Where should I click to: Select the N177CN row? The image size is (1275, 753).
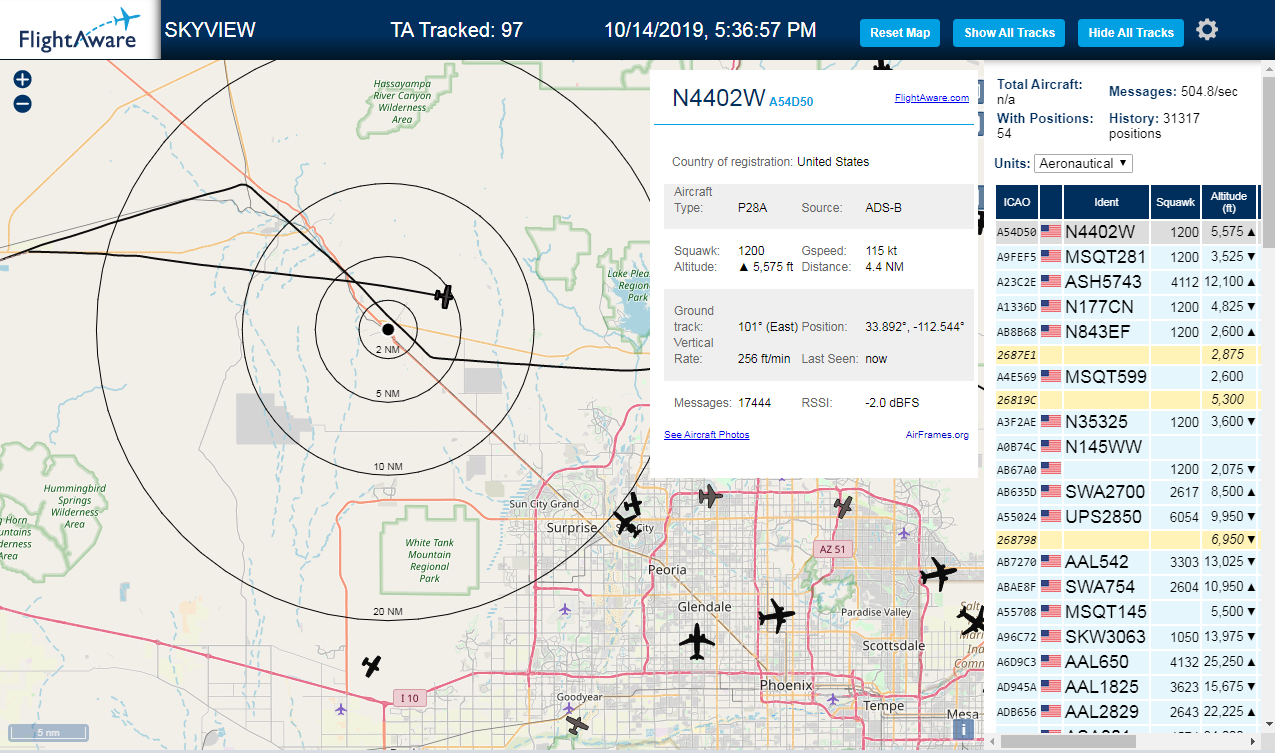click(x=1127, y=307)
